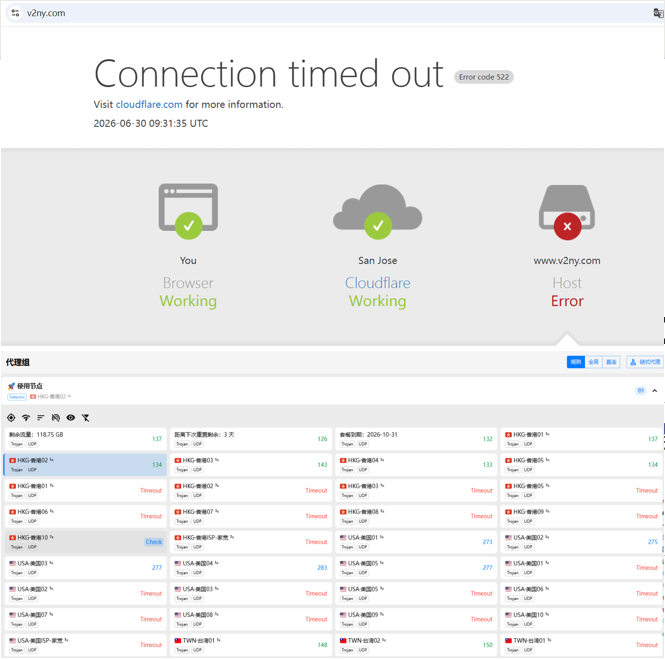This screenshot has width=665, height=659.
Task: Select the USA-美国10 node card
Action: click(581, 619)
